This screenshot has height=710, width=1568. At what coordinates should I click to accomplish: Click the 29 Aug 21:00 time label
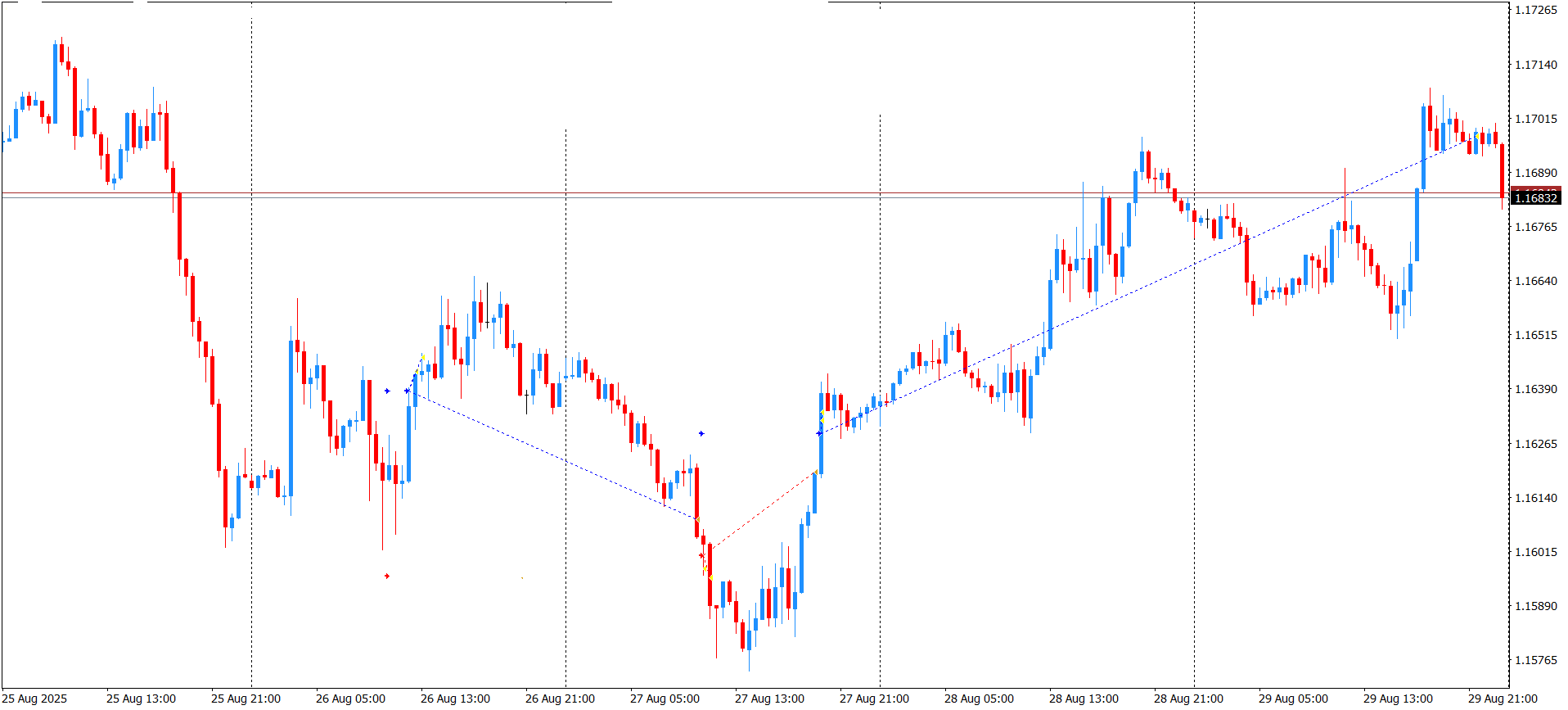click(x=1503, y=699)
